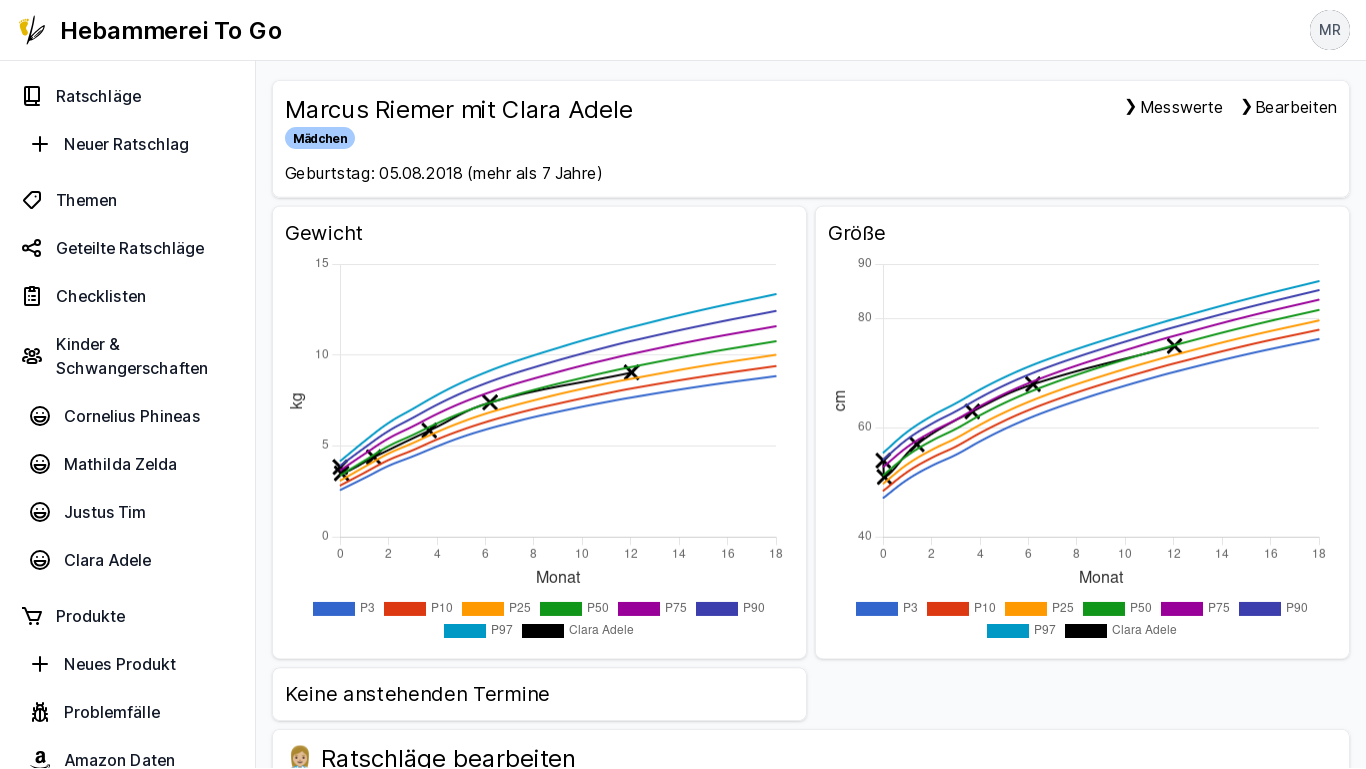1366x769 pixels.
Task: Click the share icon for Geteilte Ratschläge
Action: [x=32, y=248]
